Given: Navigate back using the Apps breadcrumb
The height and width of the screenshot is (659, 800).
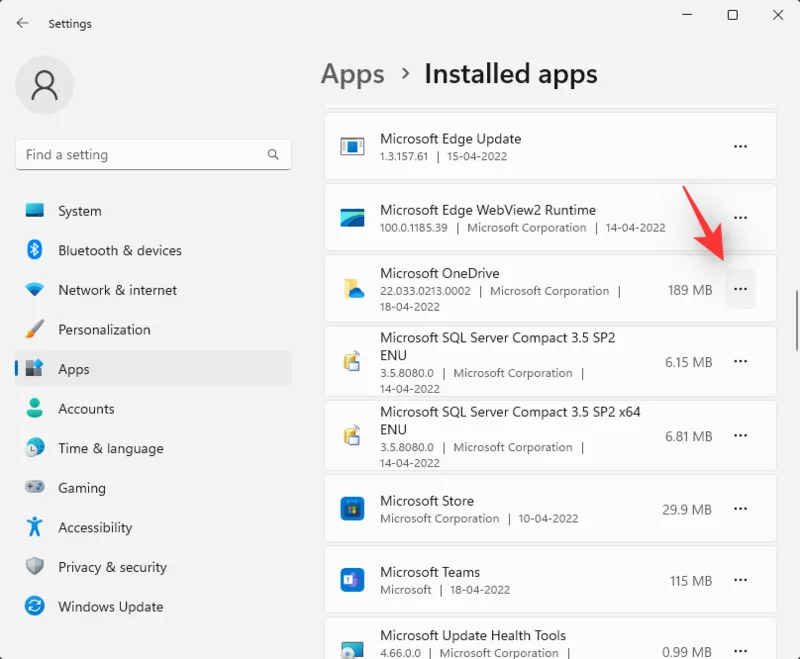Looking at the screenshot, I should point(352,74).
